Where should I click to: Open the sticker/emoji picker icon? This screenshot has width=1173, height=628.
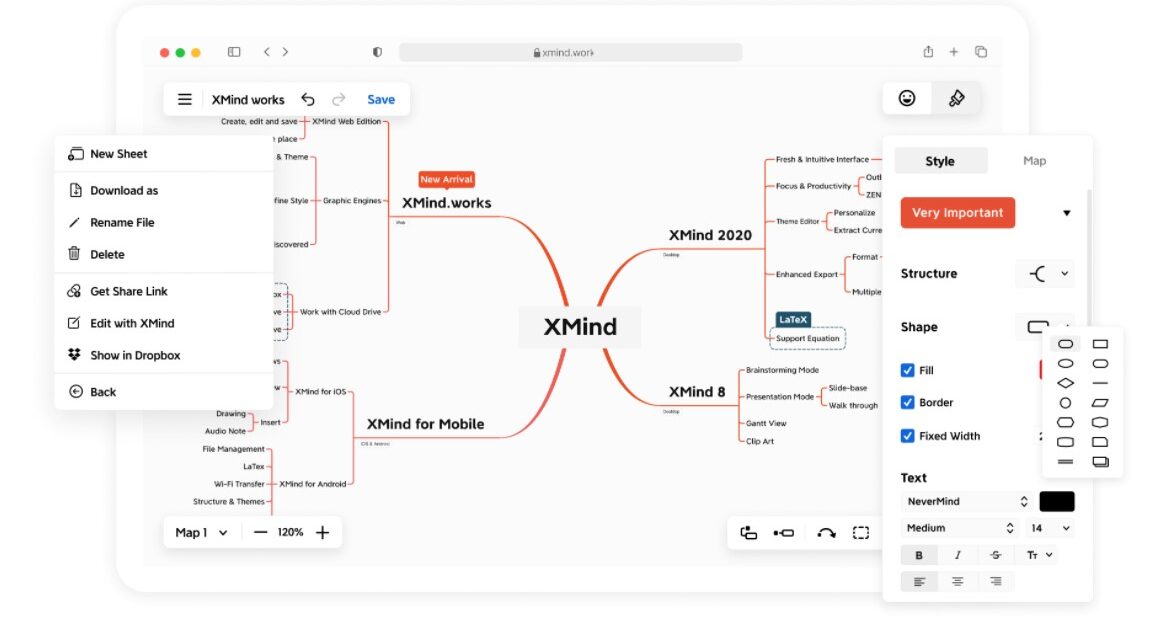tap(906, 98)
